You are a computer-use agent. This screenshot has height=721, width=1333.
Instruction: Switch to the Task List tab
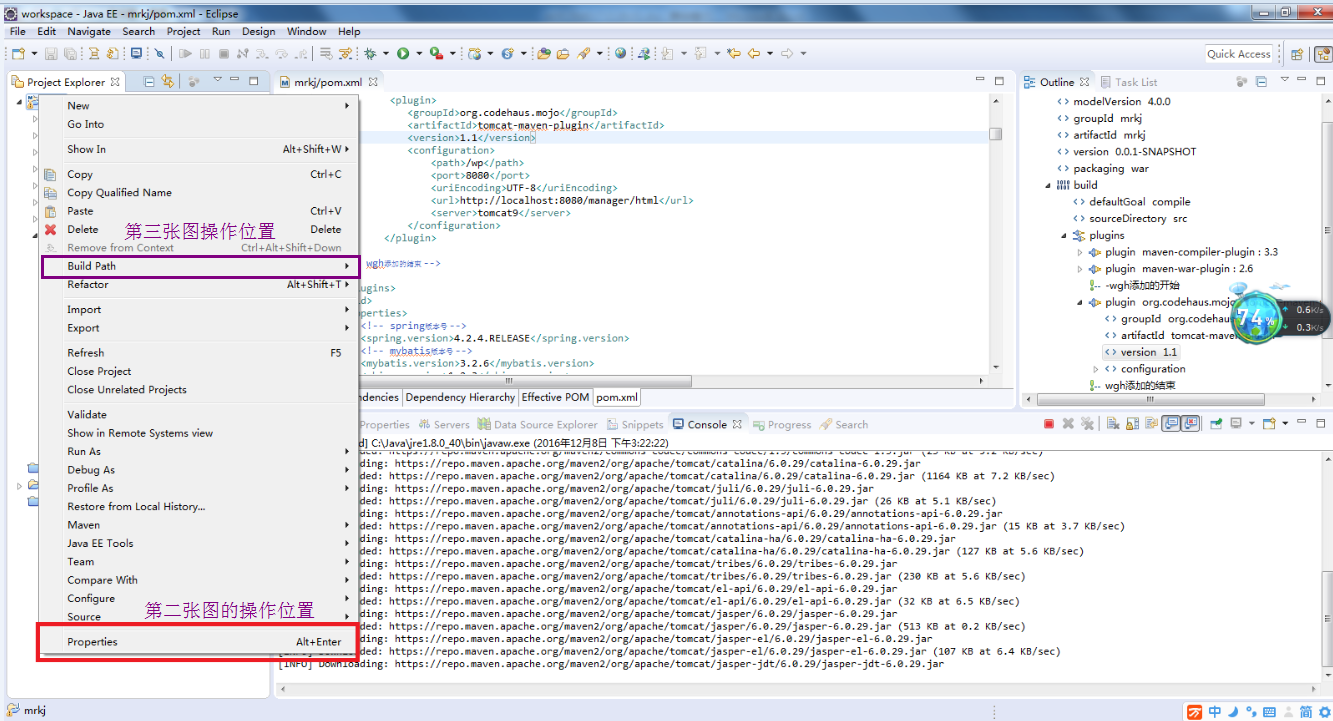point(1128,82)
